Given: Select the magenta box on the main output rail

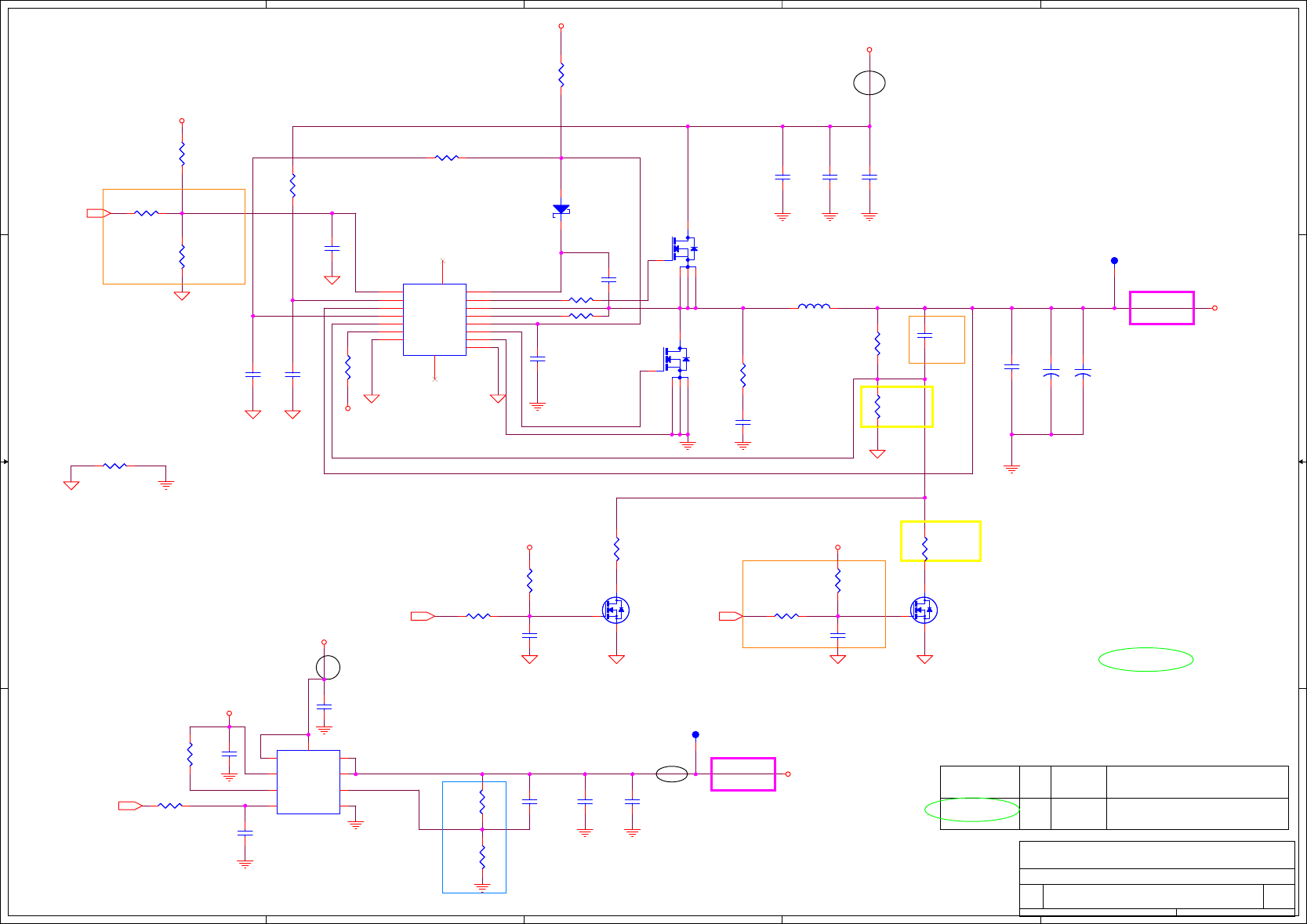Looking at the screenshot, I should click(1162, 308).
